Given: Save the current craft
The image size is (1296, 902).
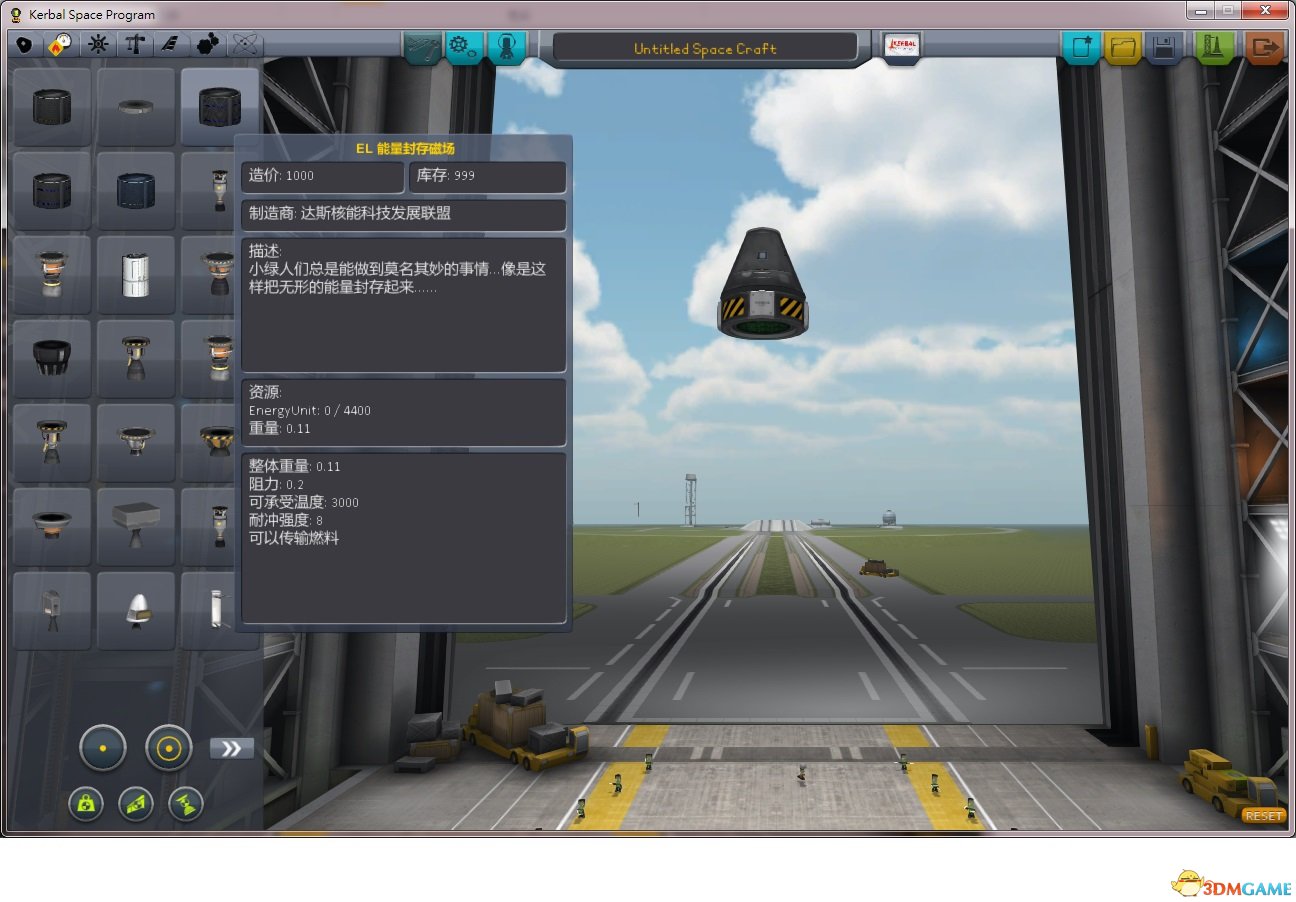Looking at the screenshot, I should (x=1164, y=47).
